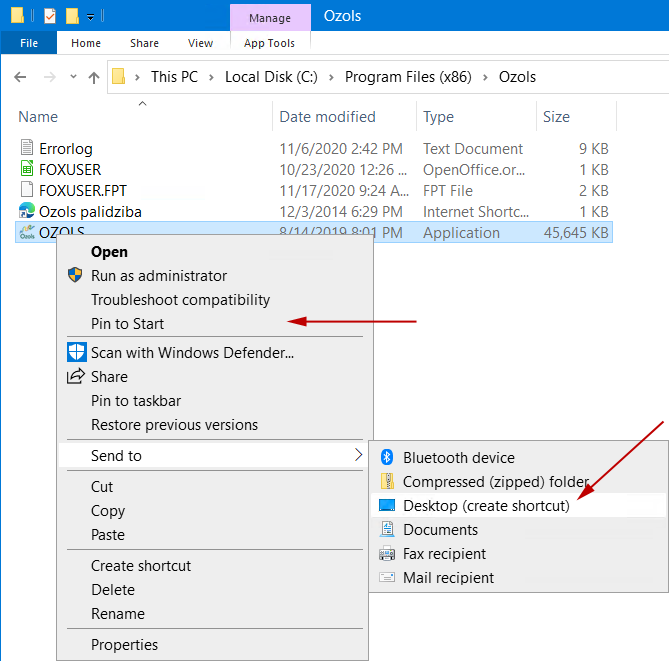Click the Windows Defender shield icon
This screenshot has height=661, width=669.
(77, 352)
